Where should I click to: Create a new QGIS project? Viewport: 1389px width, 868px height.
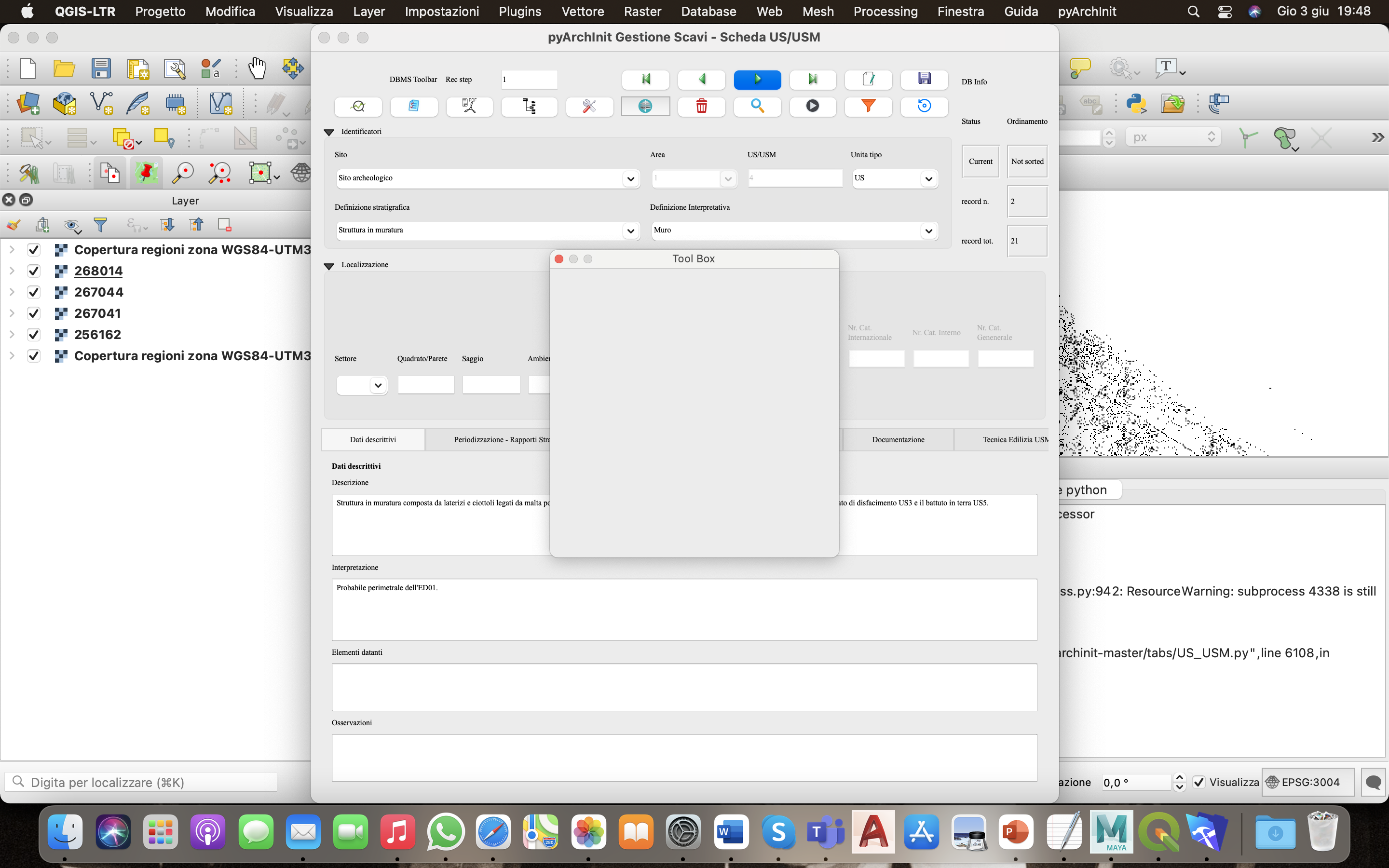pyautogui.click(x=27, y=68)
